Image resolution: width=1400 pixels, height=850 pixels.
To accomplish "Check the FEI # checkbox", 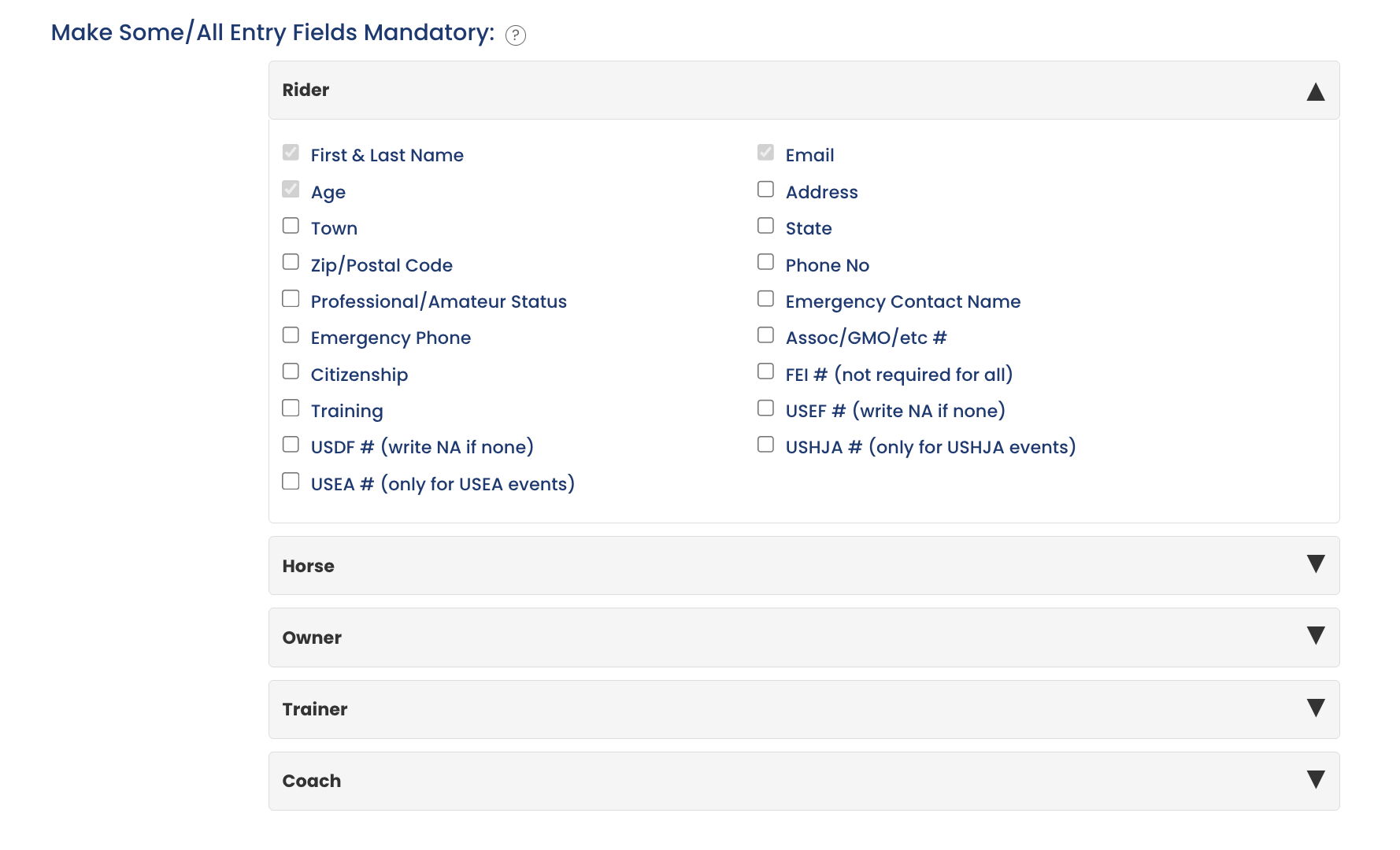I will click(x=765, y=371).
